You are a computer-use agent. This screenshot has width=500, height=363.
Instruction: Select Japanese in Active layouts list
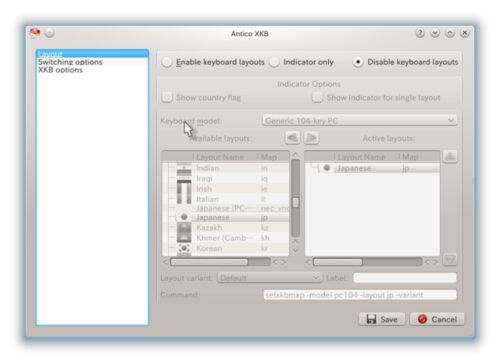coord(372,168)
